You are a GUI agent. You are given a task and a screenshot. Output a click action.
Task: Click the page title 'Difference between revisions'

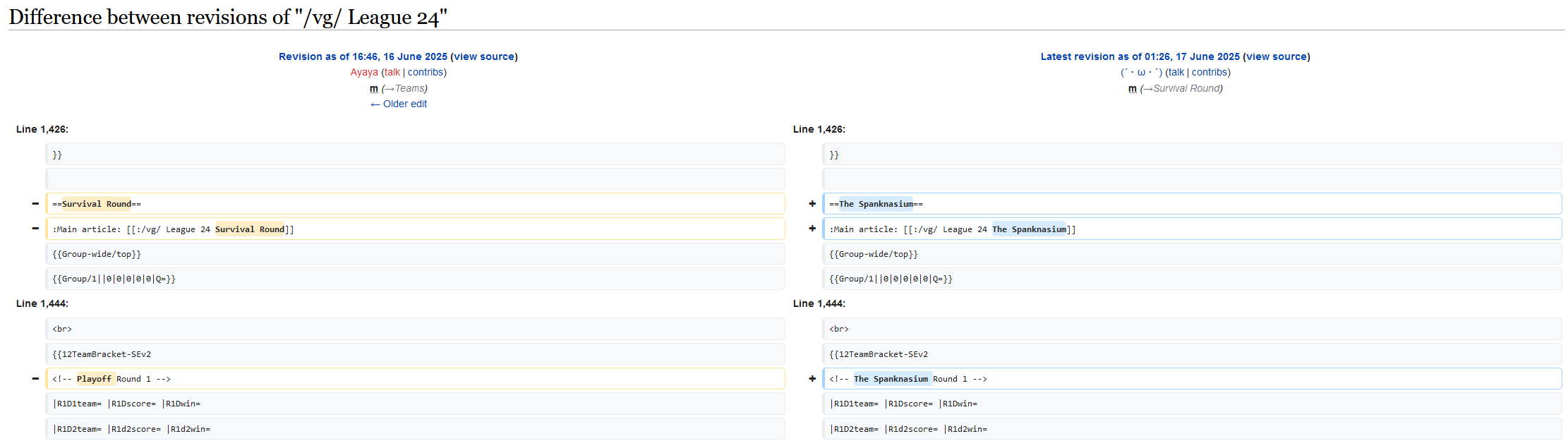pyautogui.click(x=228, y=17)
